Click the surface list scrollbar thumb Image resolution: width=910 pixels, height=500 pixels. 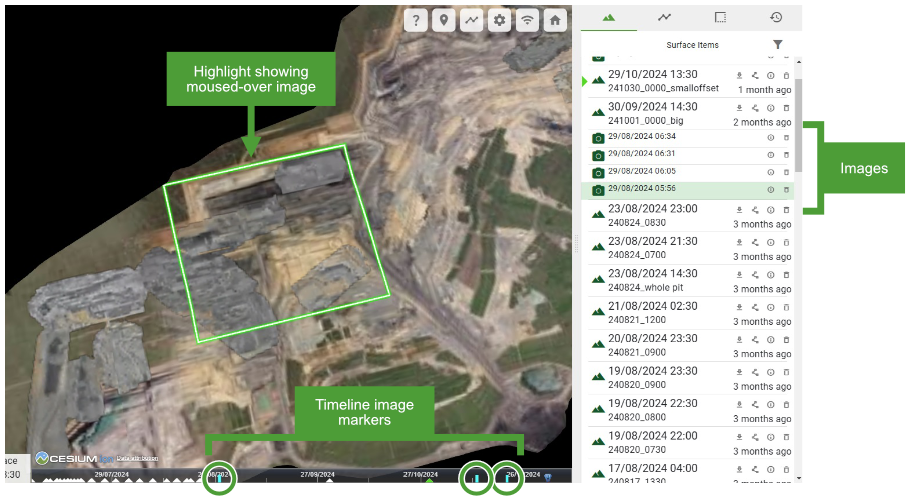coord(799,125)
